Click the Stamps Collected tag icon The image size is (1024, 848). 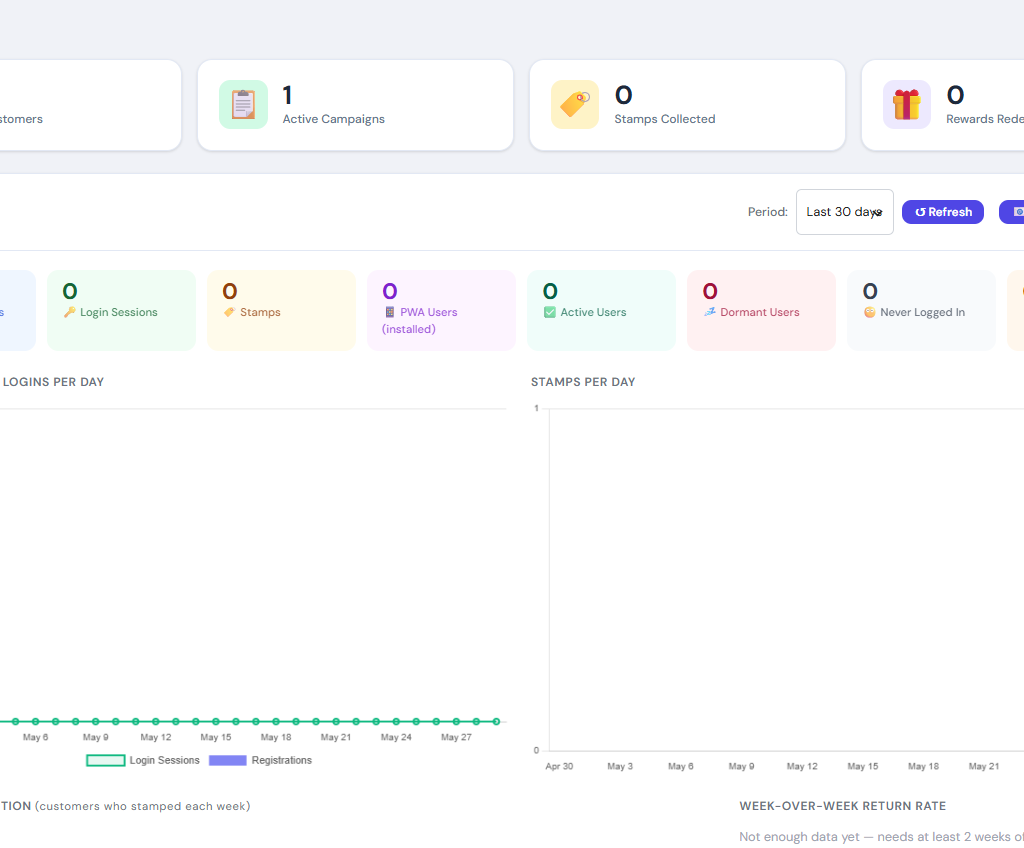click(575, 105)
